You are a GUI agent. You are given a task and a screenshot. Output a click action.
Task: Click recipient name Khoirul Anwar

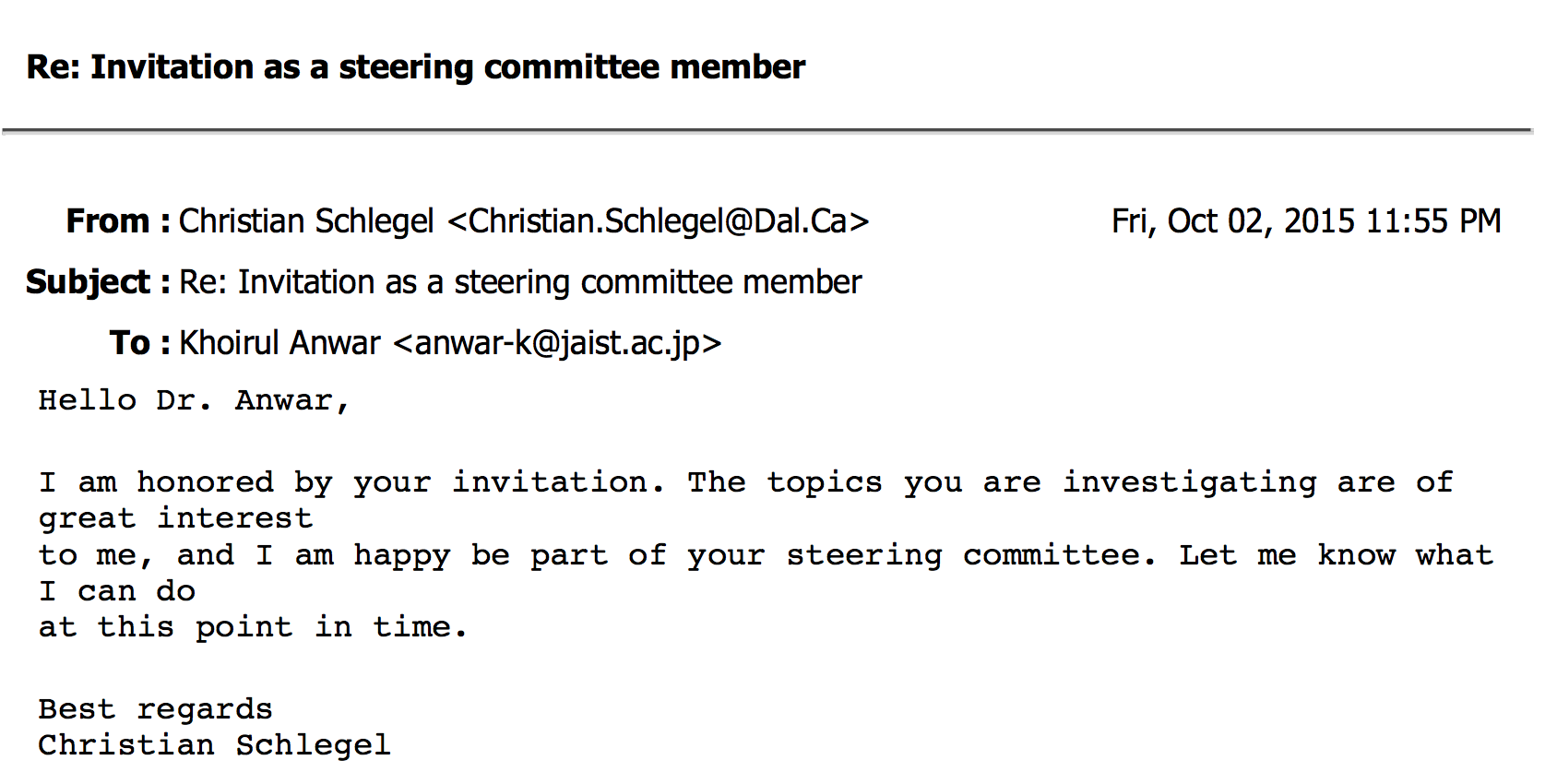279,343
